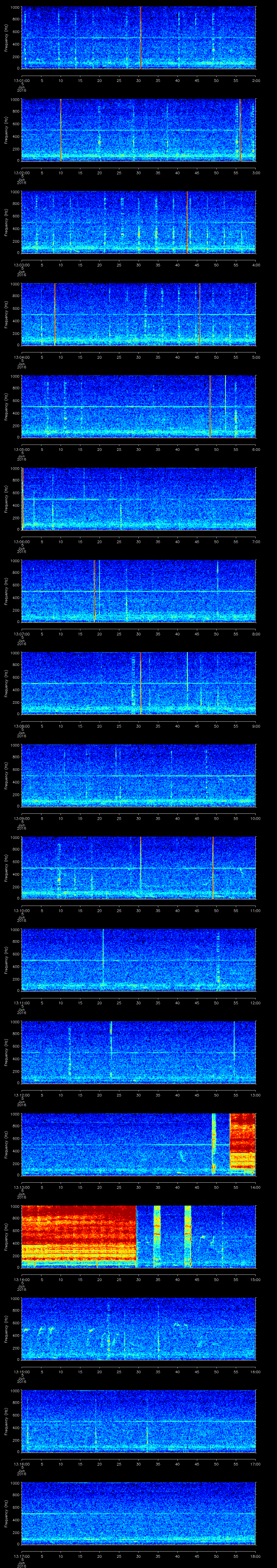Click the "13:05:00" start time label
Image resolution: width=277 pixels, height=1568 pixels.
[x=22, y=449]
